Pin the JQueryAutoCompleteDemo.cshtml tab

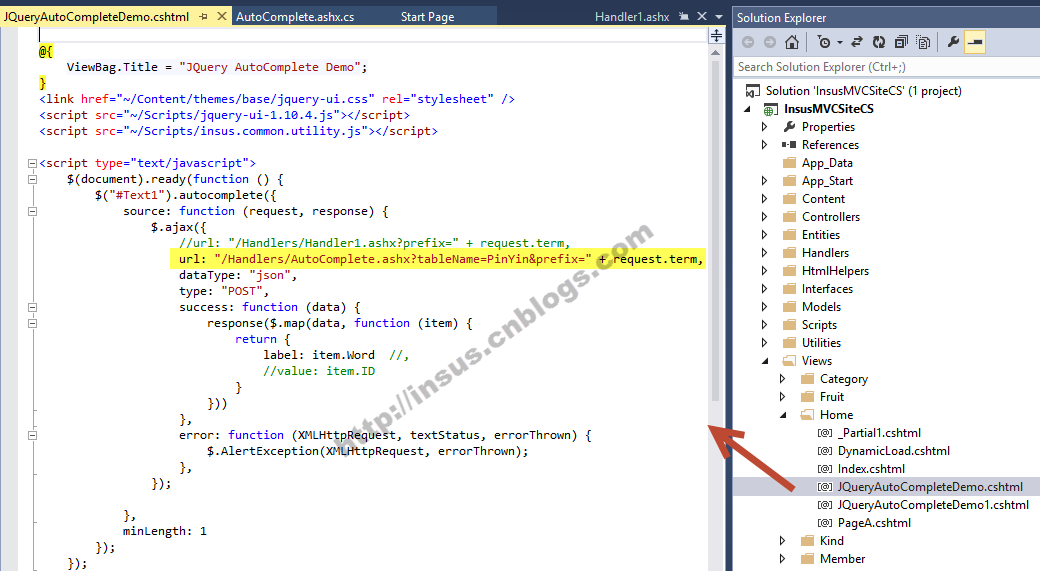(204, 17)
